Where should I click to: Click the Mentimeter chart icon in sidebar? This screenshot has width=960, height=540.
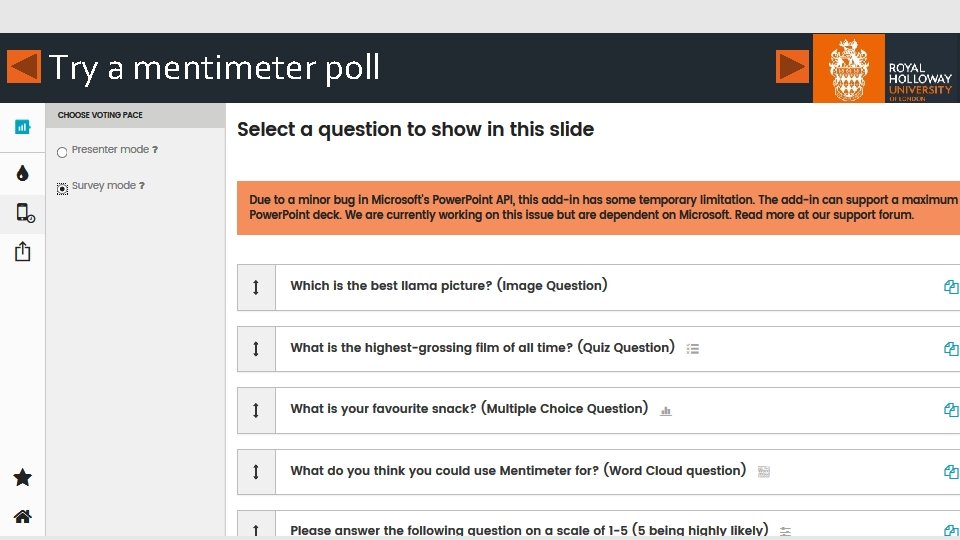coord(22,127)
